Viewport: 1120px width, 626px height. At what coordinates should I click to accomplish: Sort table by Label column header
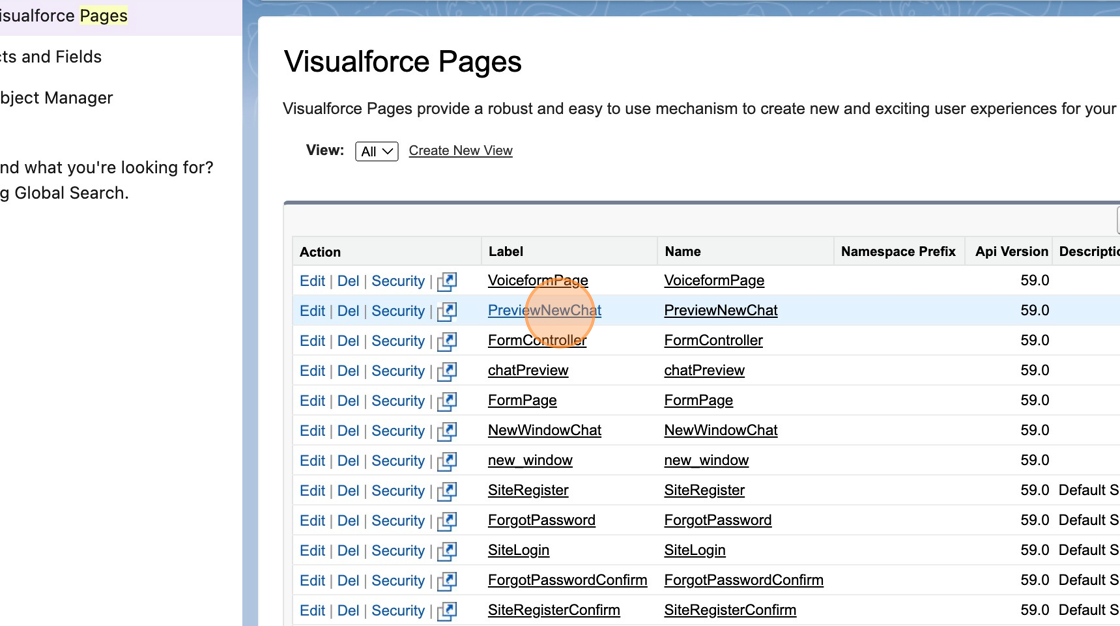click(x=506, y=252)
